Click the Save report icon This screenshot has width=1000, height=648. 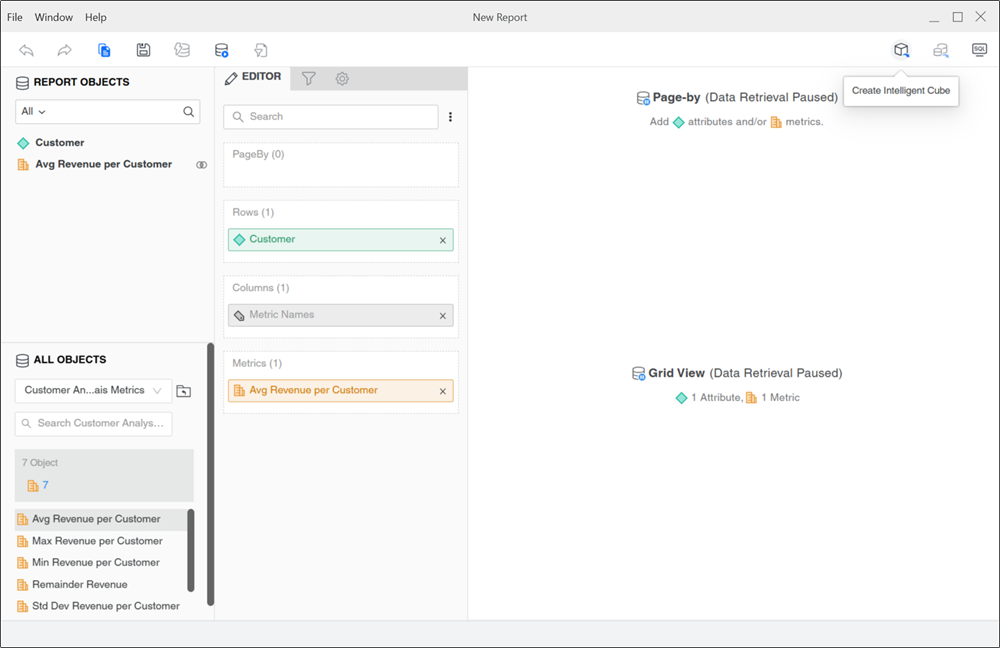(143, 50)
